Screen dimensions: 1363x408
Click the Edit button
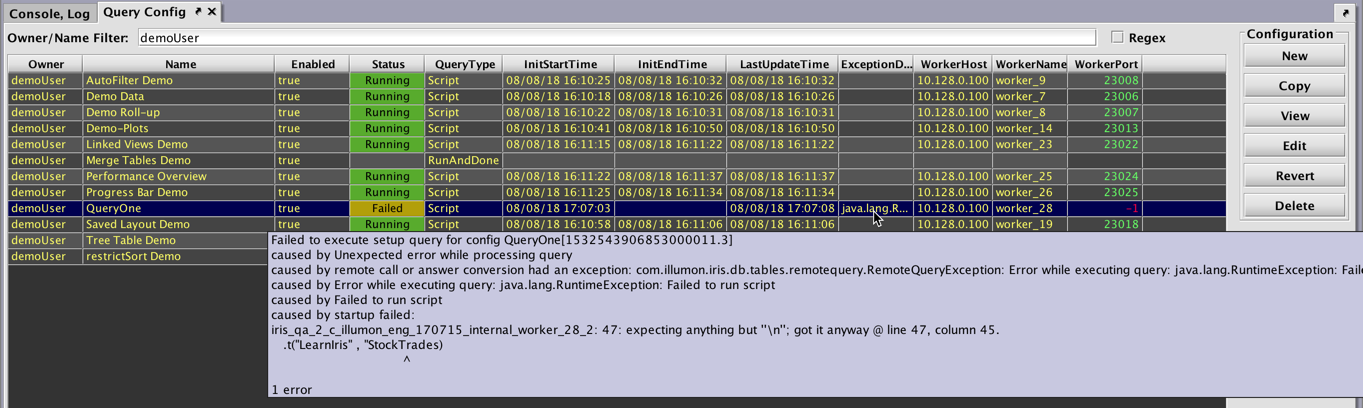(x=1294, y=146)
